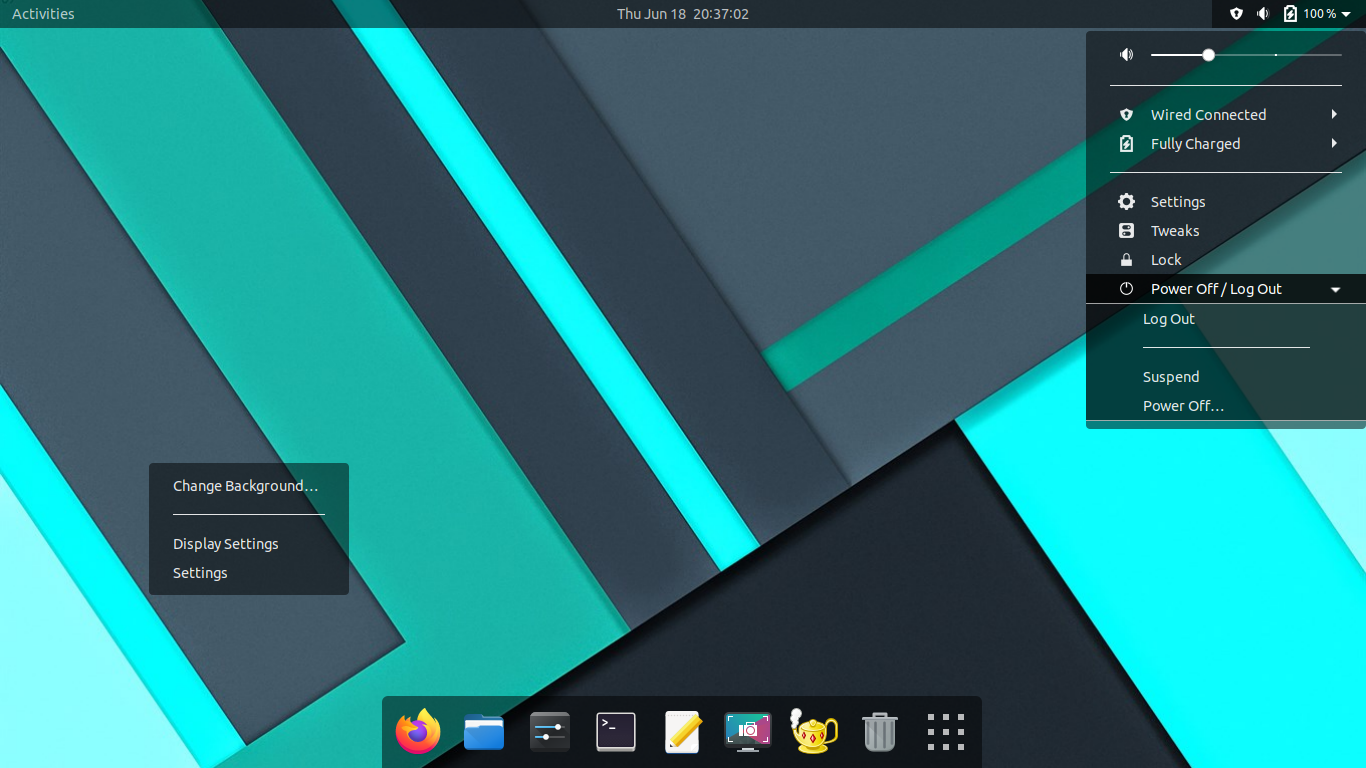Choose Settings in the desktop context menu
Screen dimensions: 1366x768
[200, 573]
